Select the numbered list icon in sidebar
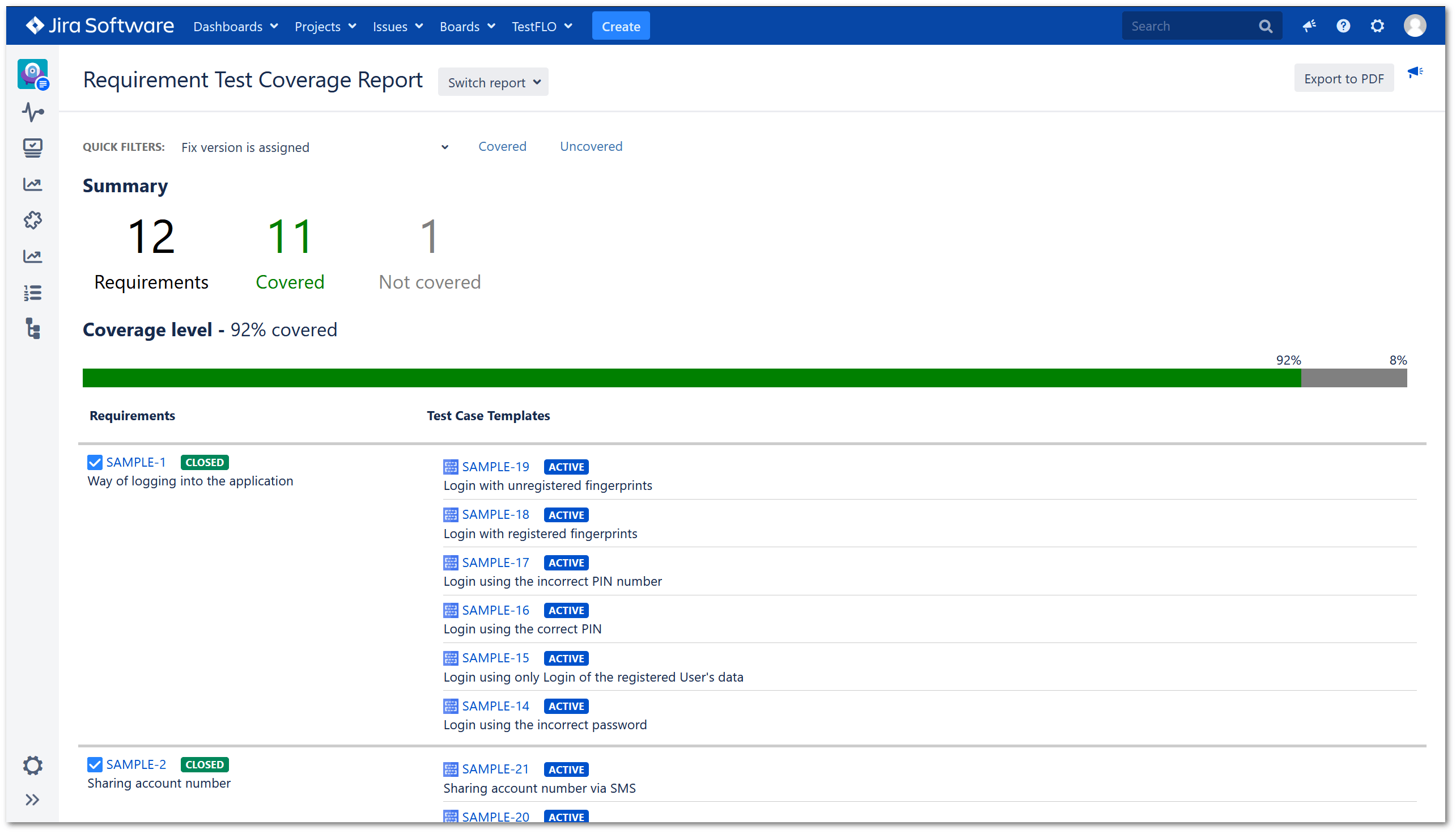 [x=32, y=293]
